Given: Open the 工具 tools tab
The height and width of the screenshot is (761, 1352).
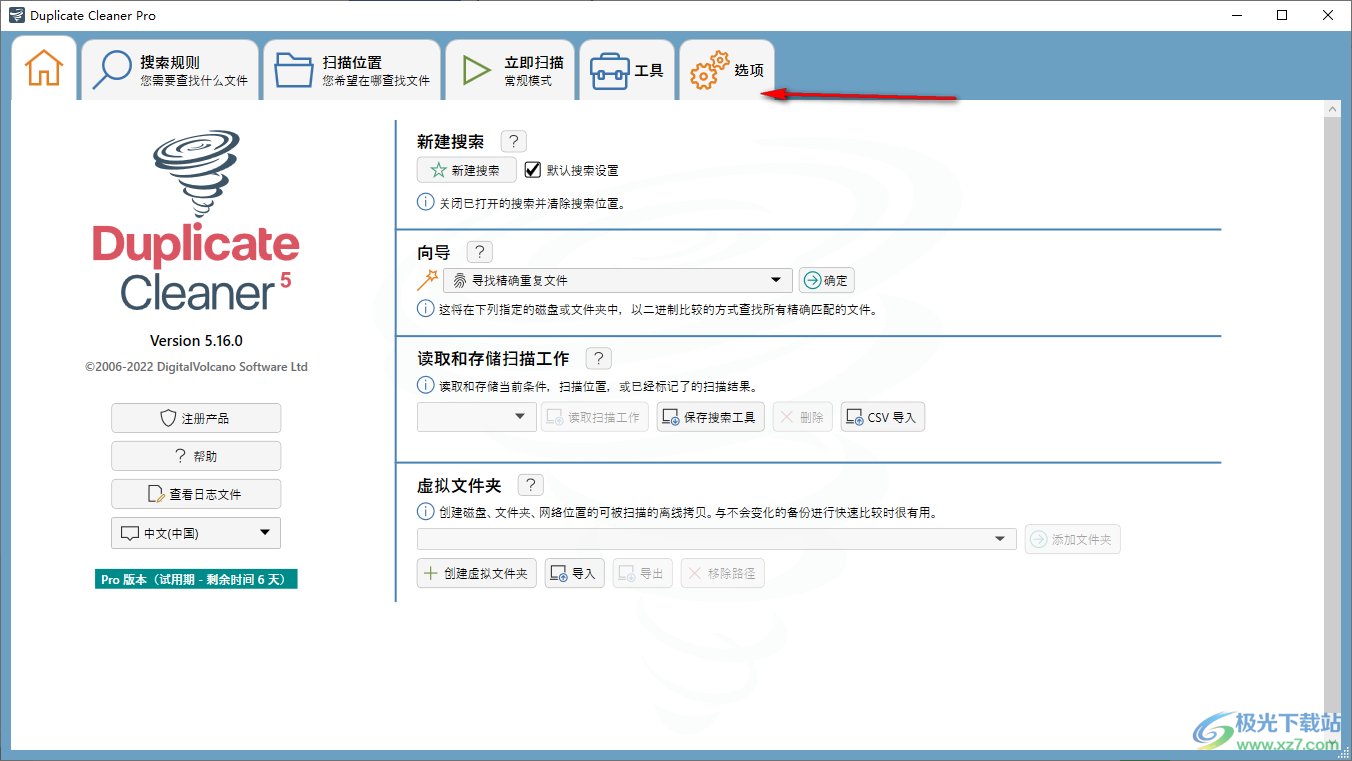Looking at the screenshot, I should (627, 70).
